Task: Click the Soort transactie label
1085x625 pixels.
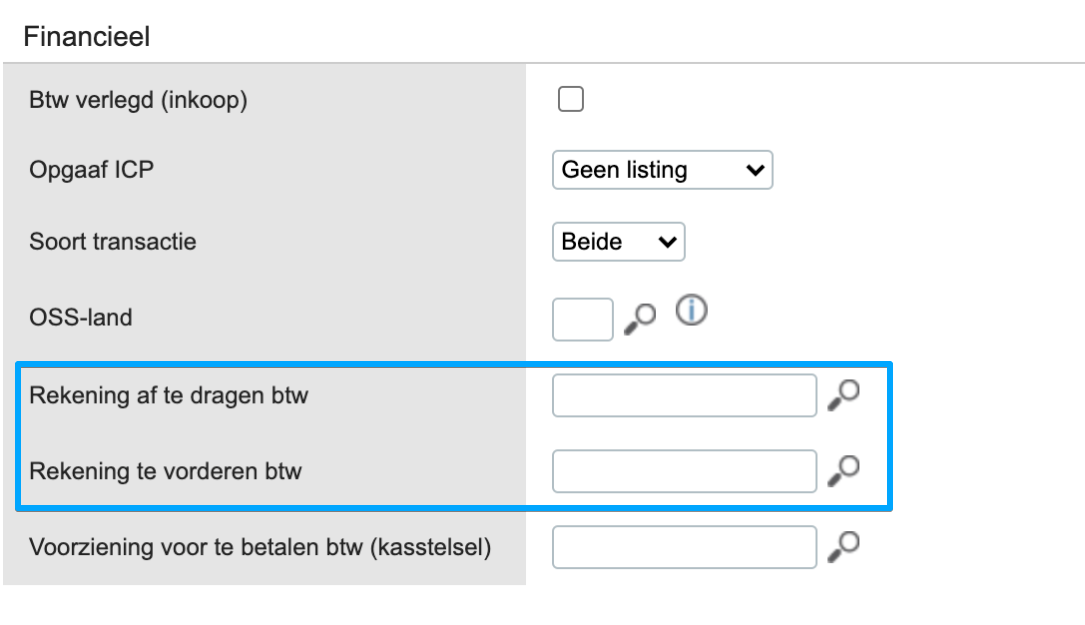Action: (x=113, y=242)
